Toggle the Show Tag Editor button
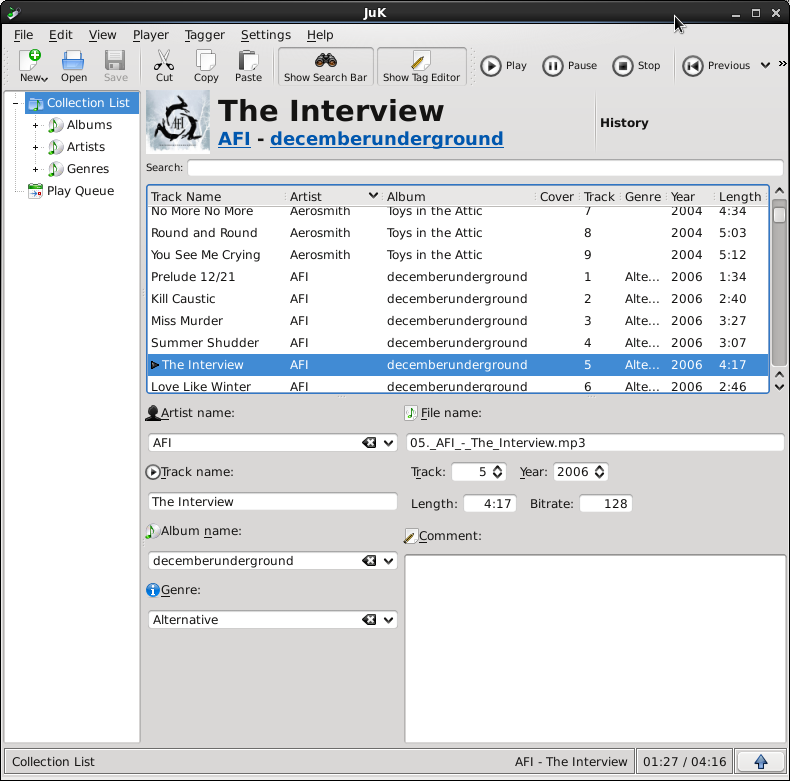 coord(421,66)
